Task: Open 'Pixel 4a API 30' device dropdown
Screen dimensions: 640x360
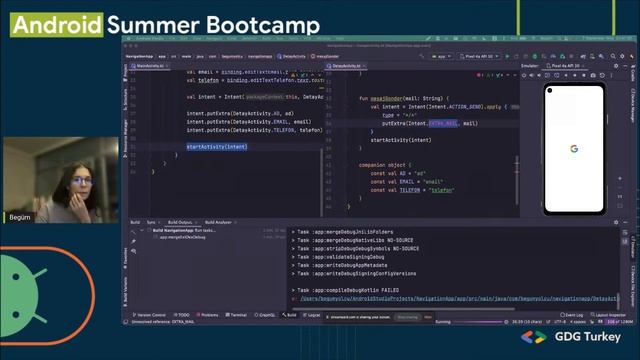Action: click(x=478, y=56)
